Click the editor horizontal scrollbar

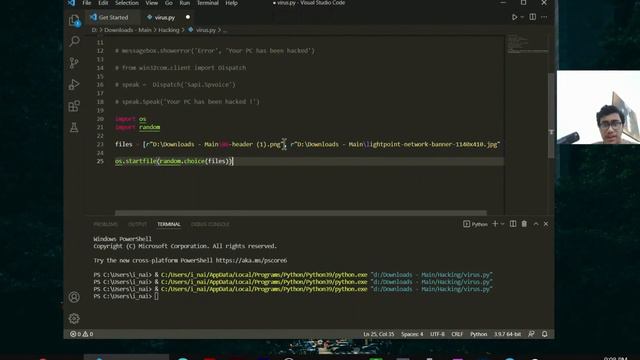tap(301, 213)
